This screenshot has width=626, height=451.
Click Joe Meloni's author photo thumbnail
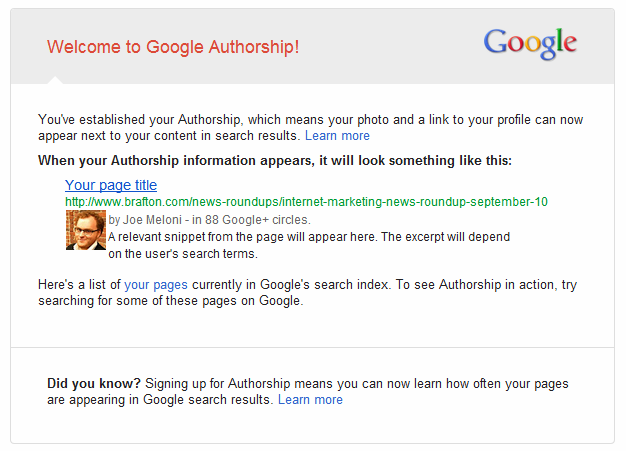pyautogui.click(x=85, y=230)
